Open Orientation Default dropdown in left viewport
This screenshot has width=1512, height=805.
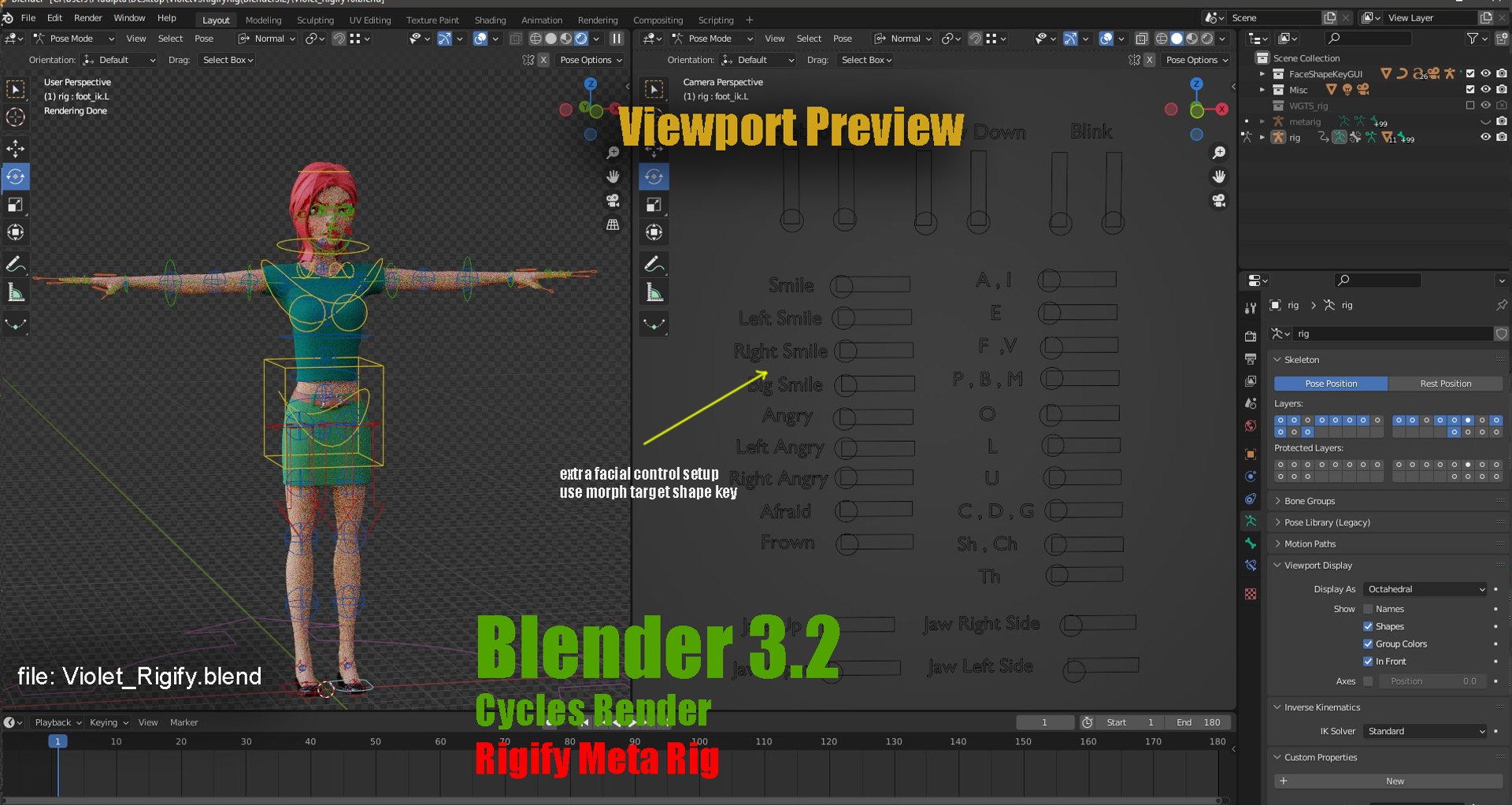pos(119,60)
